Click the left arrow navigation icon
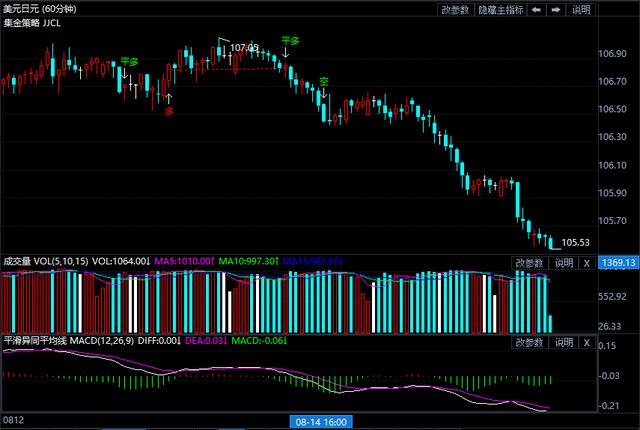This screenshot has width=640, height=430. tap(536, 9)
